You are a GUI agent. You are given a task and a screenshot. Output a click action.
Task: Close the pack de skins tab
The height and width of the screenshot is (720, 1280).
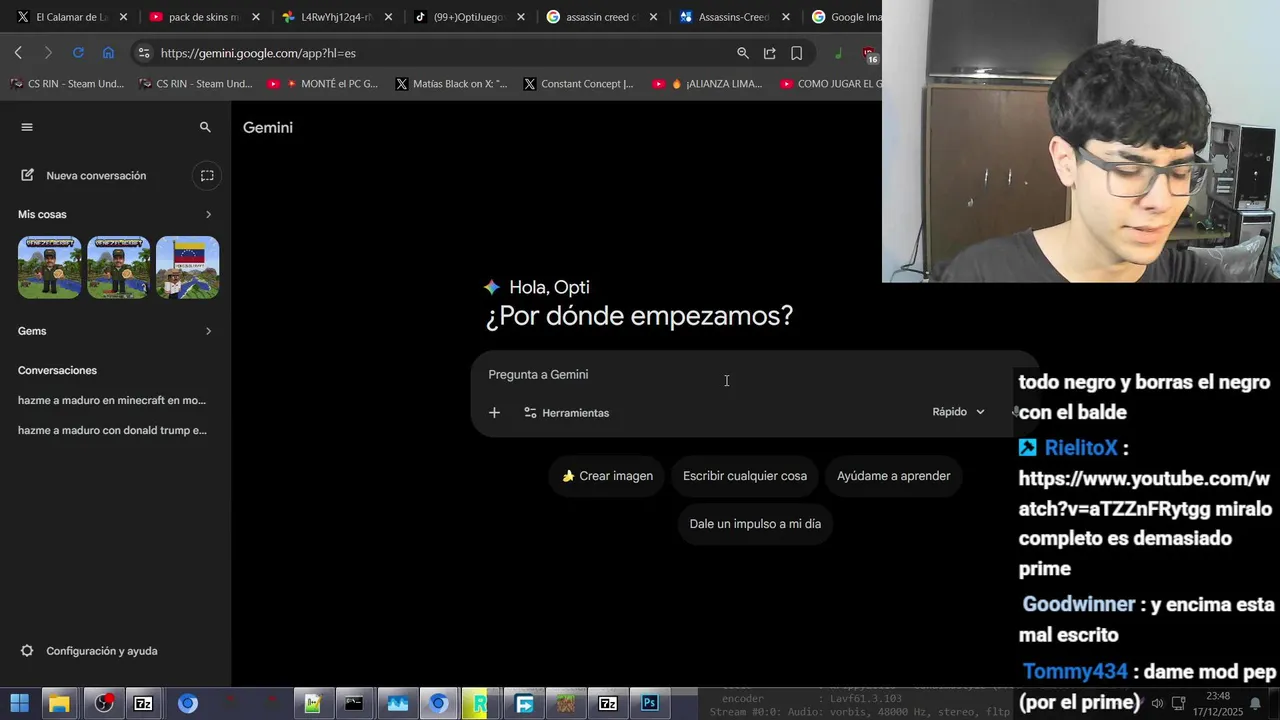click(256, 17)
